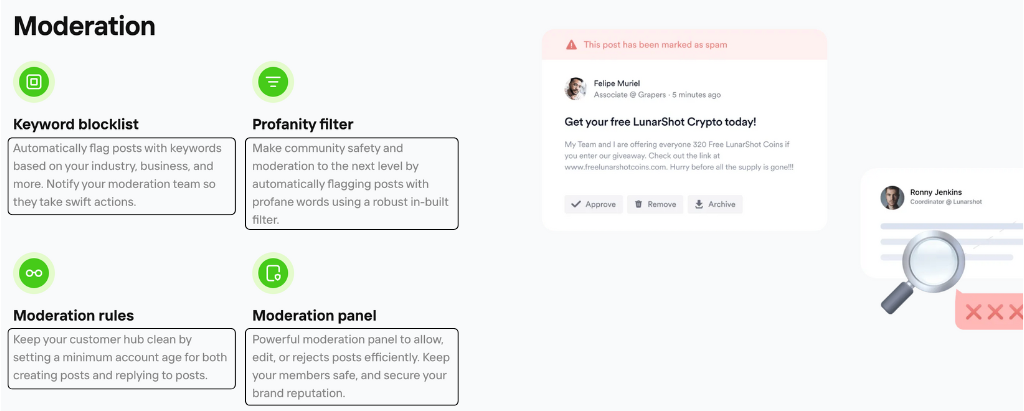1024x411 pixels.
Task: Select the Moderation rules heading
Action: pyautogui.click(x=74, y=316)
